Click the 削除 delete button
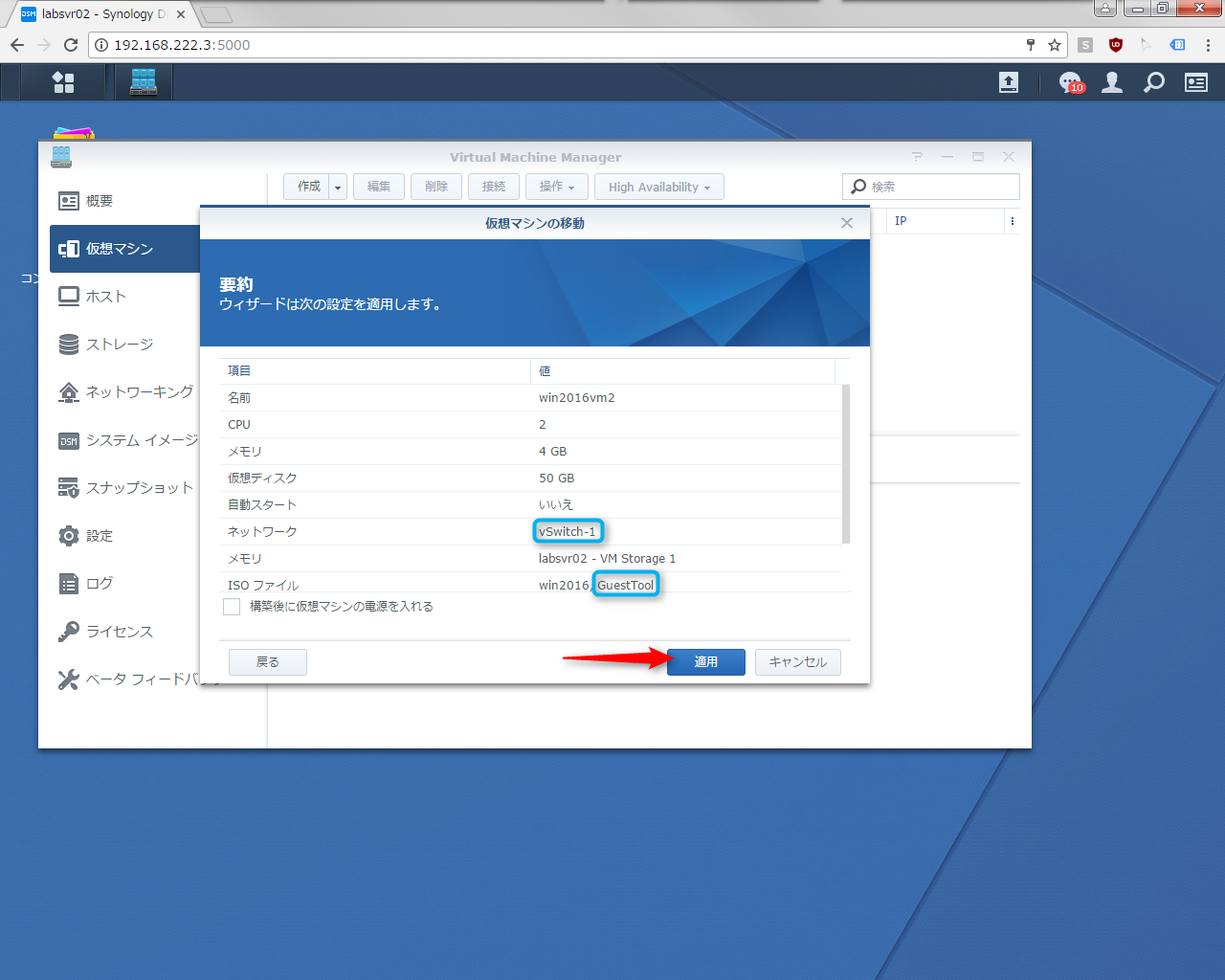This screenshot has height=980, width=1225. tap(436, 187)
